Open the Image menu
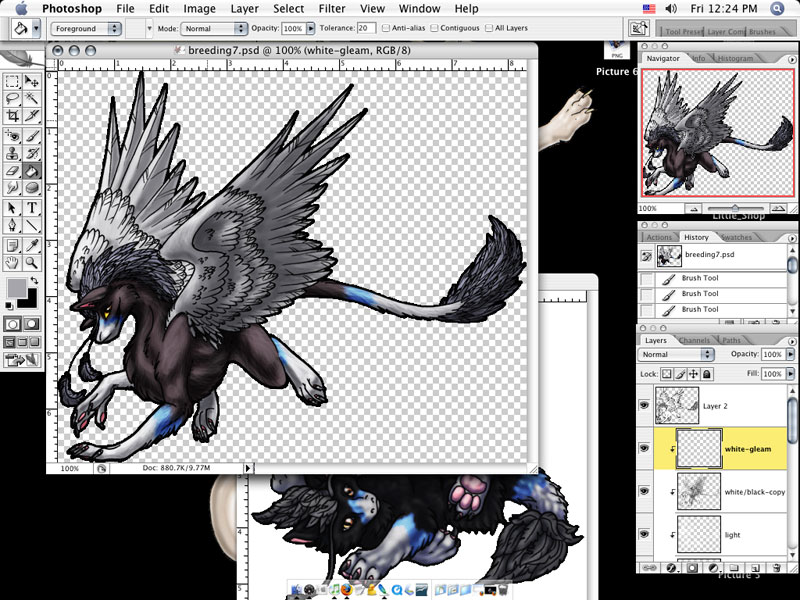The height and width of the screenshot is (600, 800). pyautogui.click(x=199, y=9)
